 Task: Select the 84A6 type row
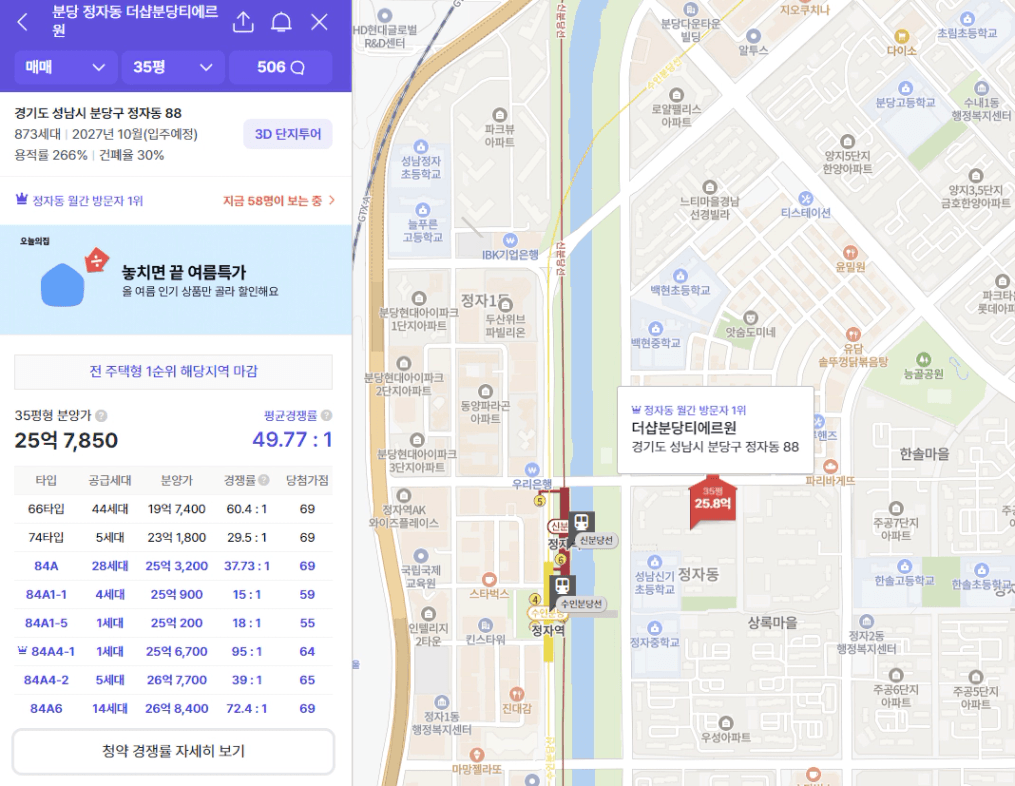173,708
